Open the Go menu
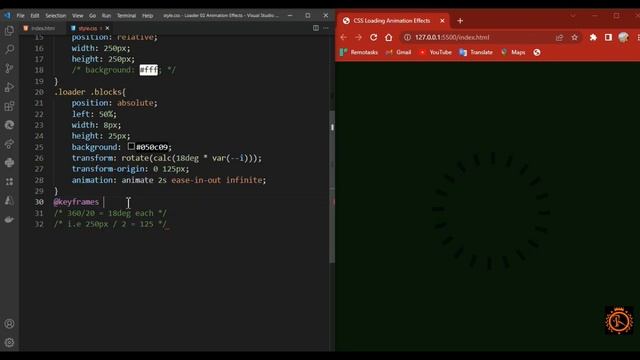640x360 pixels. [93, 16]
